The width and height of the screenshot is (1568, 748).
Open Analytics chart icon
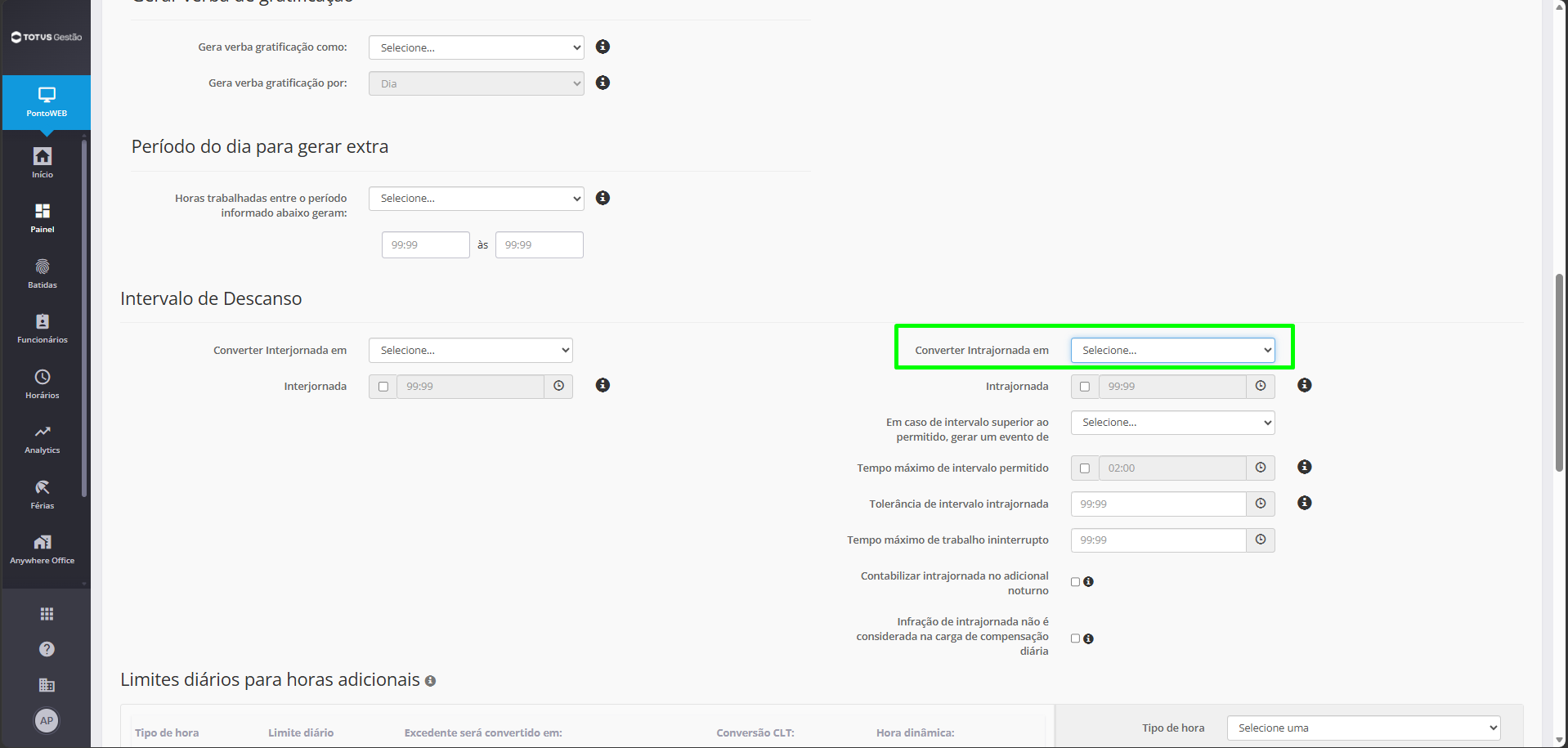[x=43, y=432]
